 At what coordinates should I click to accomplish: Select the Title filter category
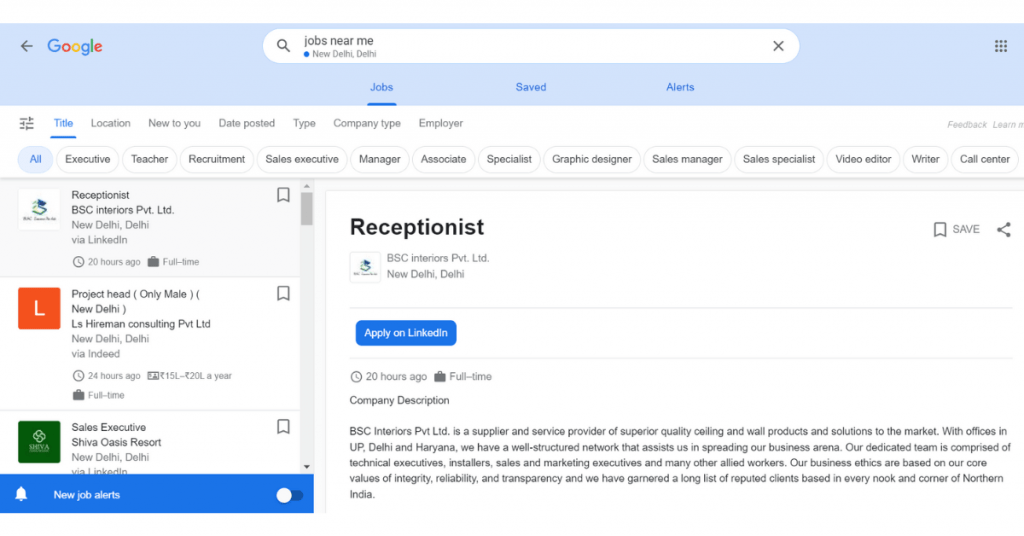click(63, 123)
